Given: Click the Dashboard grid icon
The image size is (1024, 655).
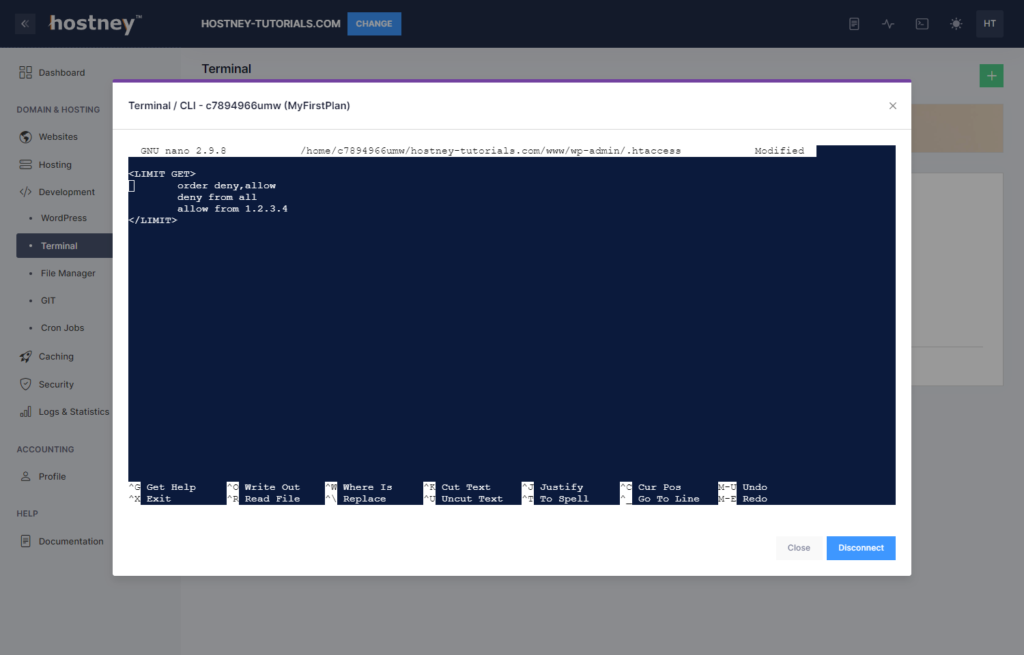Looking at the screenshot, I should (28, 72).
